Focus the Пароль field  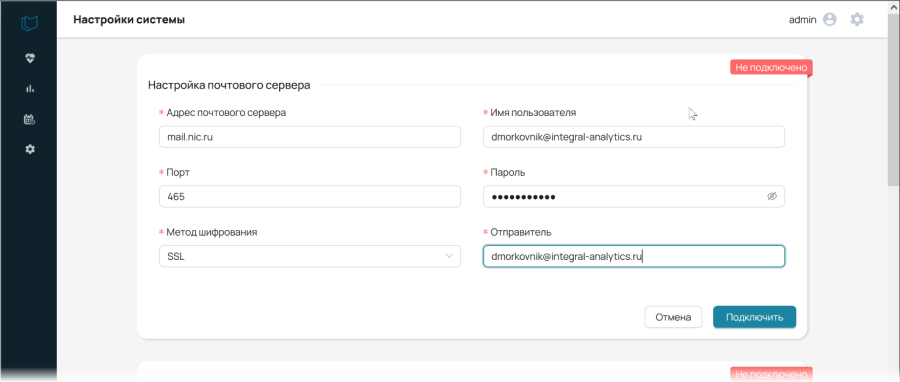(x=634, y=197)
